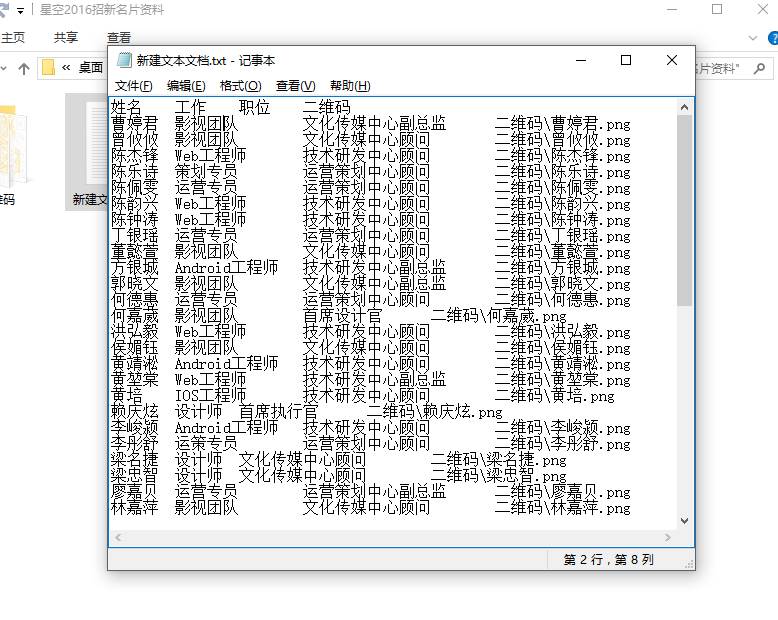Open the 查看(V) menu in Notepad
Screen dimensions: 778x620
[x=296, y=86]
